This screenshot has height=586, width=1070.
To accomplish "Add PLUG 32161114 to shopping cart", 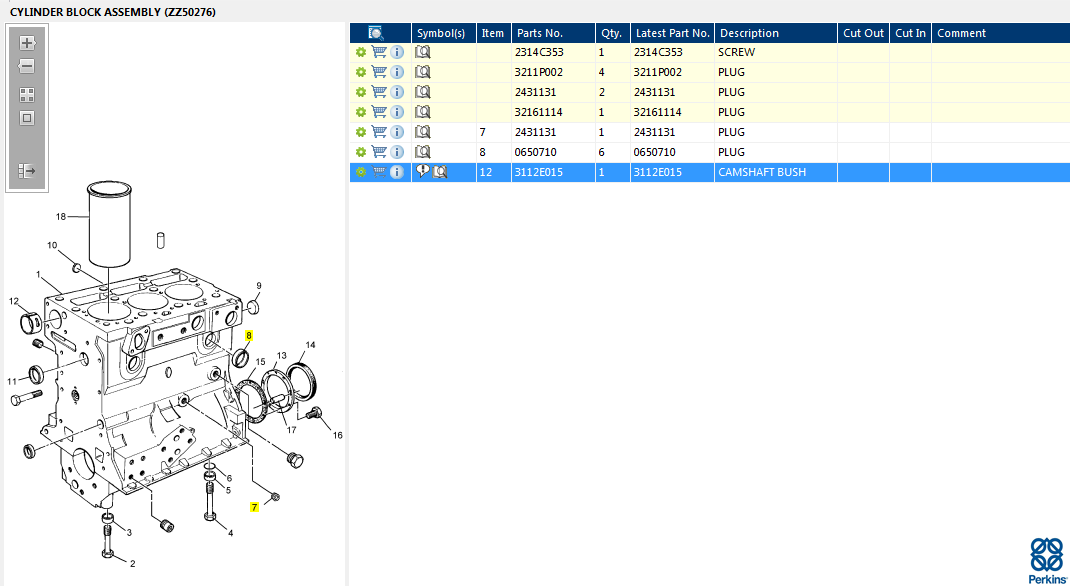I will click(379, 112).
